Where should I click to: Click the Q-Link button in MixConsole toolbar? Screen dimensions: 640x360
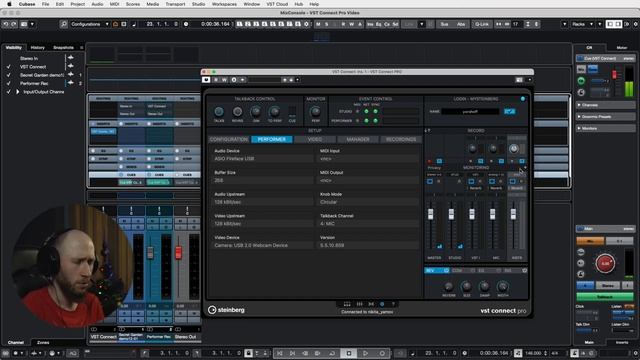482,24
